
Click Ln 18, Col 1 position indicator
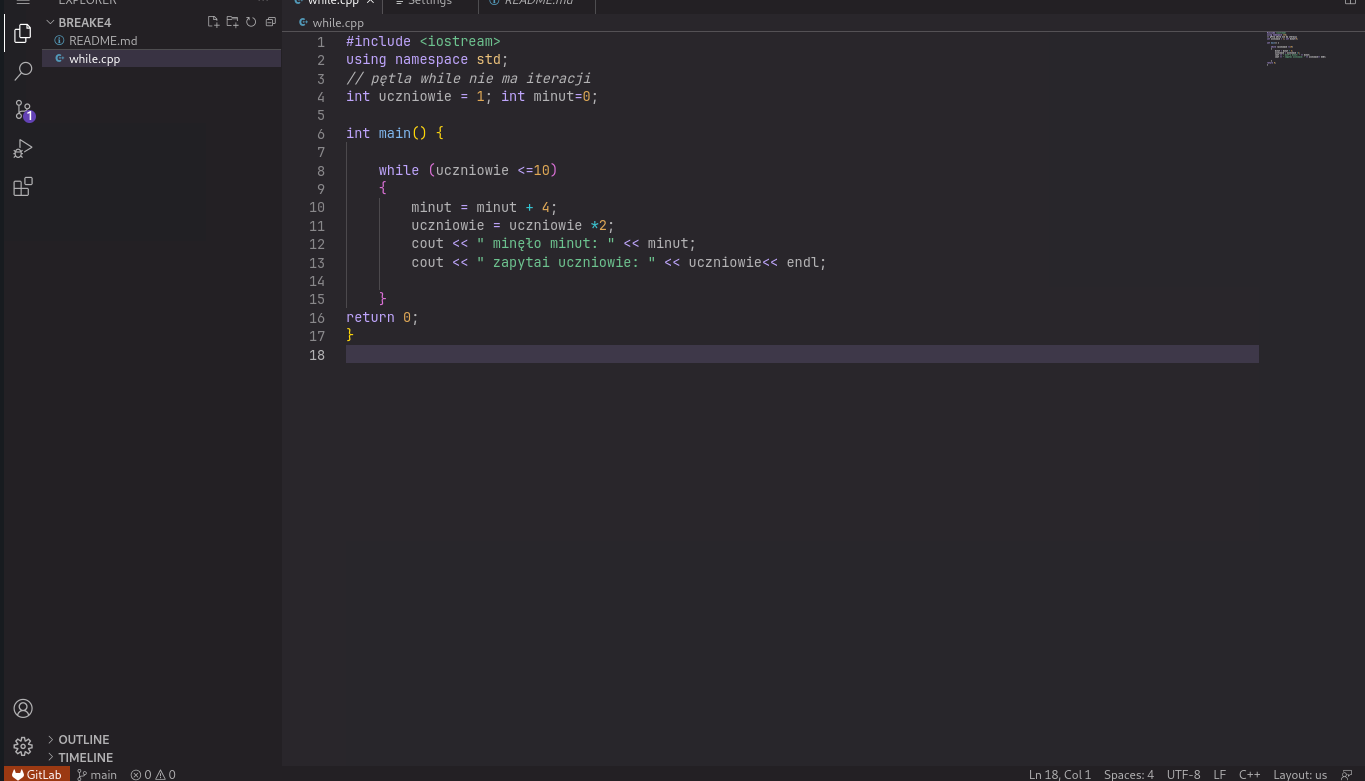tap(1060, 774)
